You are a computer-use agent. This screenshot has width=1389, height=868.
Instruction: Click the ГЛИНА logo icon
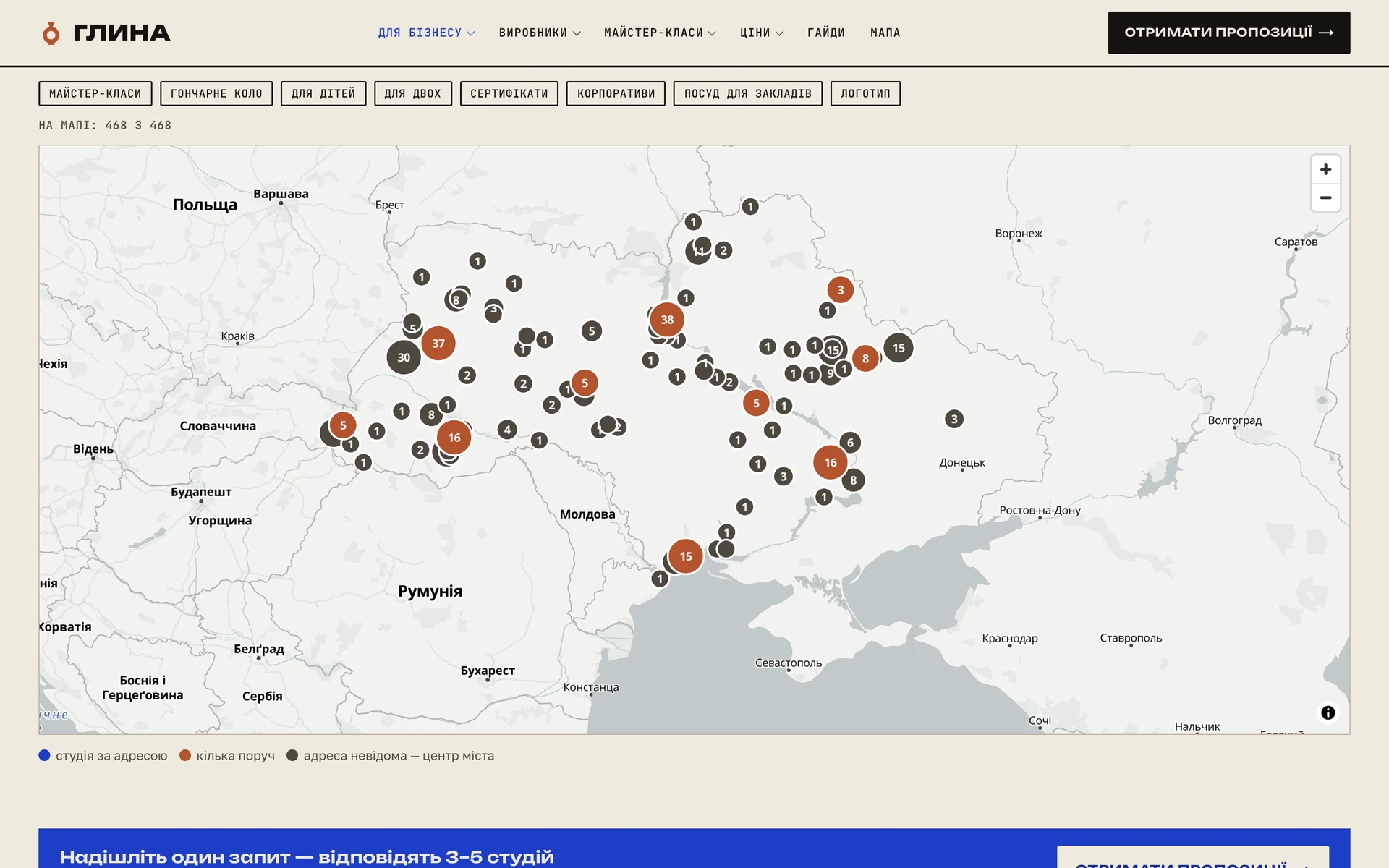51,33
